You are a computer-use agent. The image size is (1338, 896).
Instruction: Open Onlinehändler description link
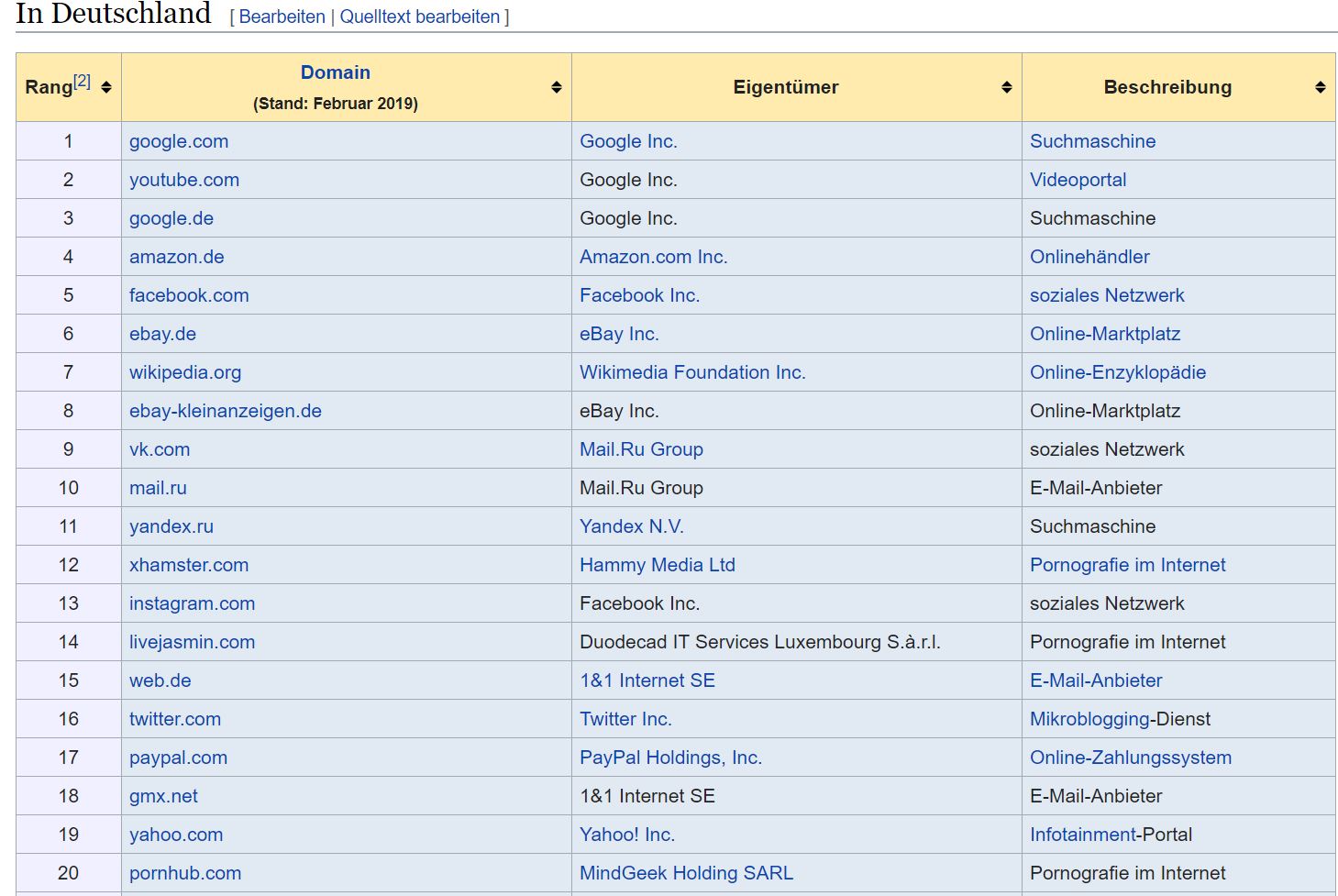click(1089, 257)
